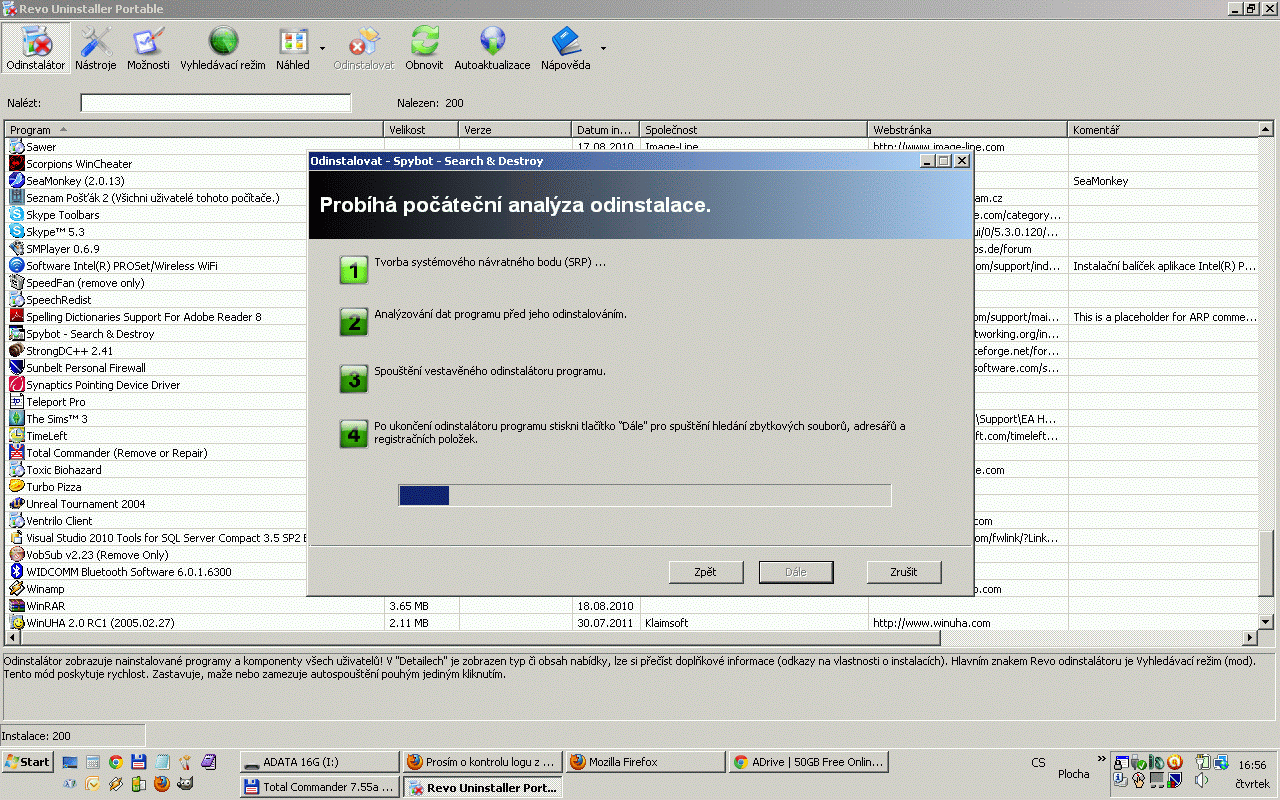Sort by the Webstránka column header
Image resolution: width=1280 pixels, height=800 pixels.
tap(968, 130)
